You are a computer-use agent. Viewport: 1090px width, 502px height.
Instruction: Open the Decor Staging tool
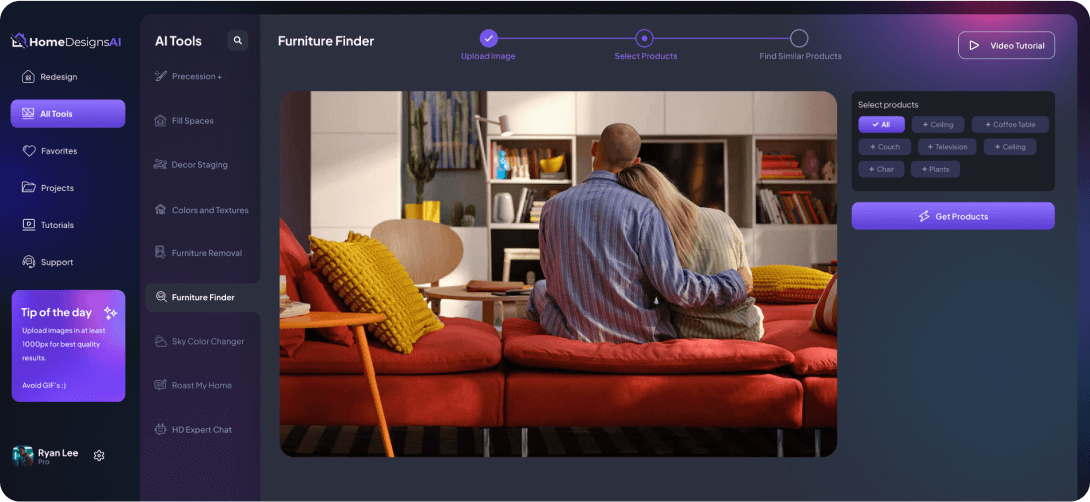coord(199,164)
